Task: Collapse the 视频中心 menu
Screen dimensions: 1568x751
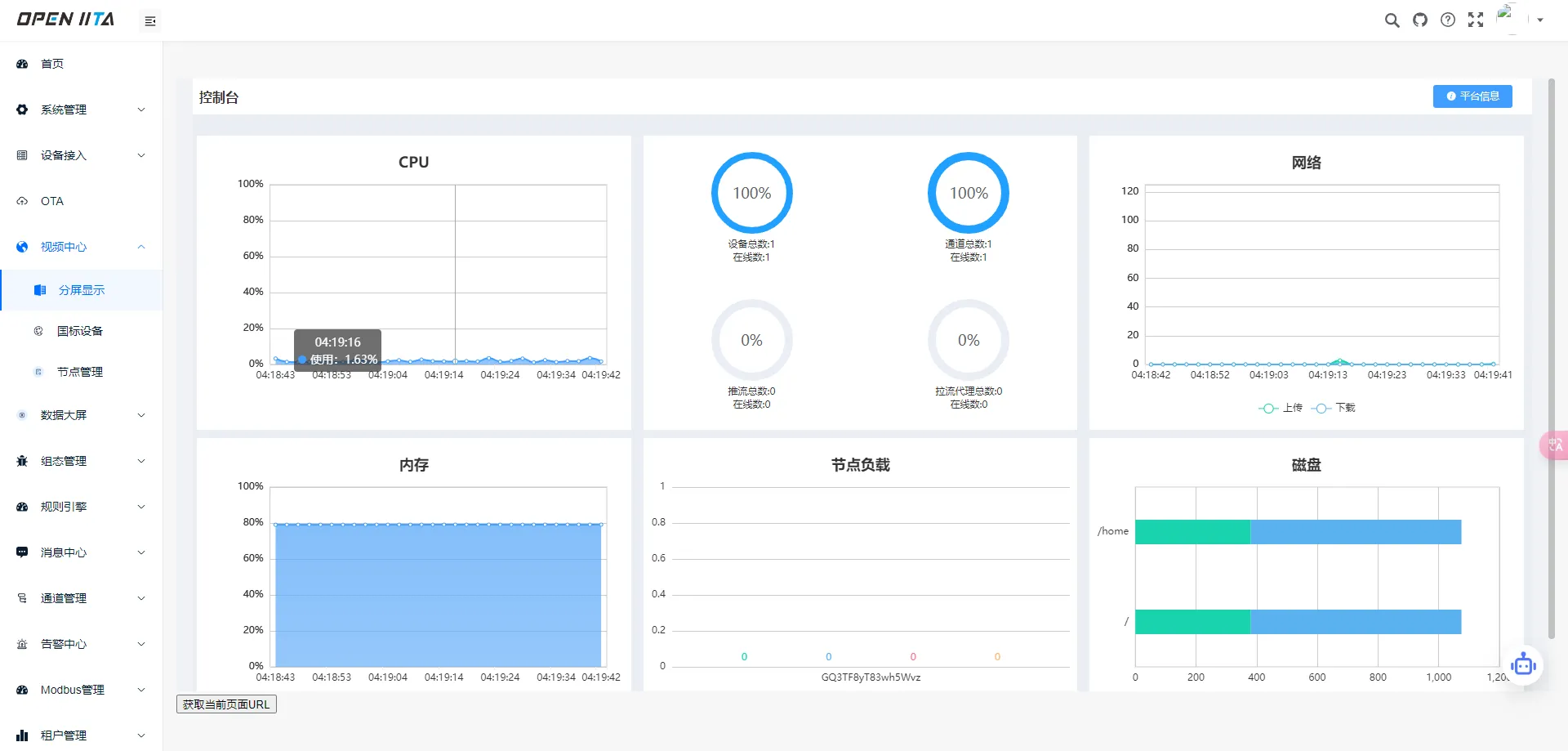Action: click(x=82, y=247)
